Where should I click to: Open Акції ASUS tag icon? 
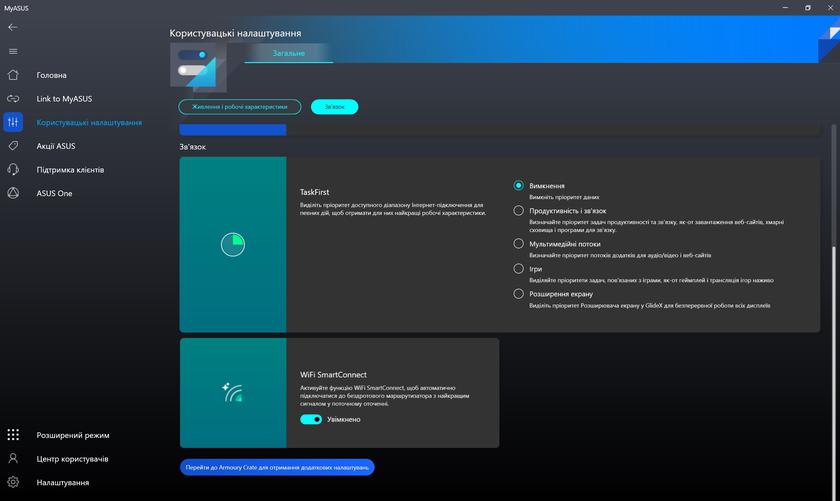coord(13,146)
